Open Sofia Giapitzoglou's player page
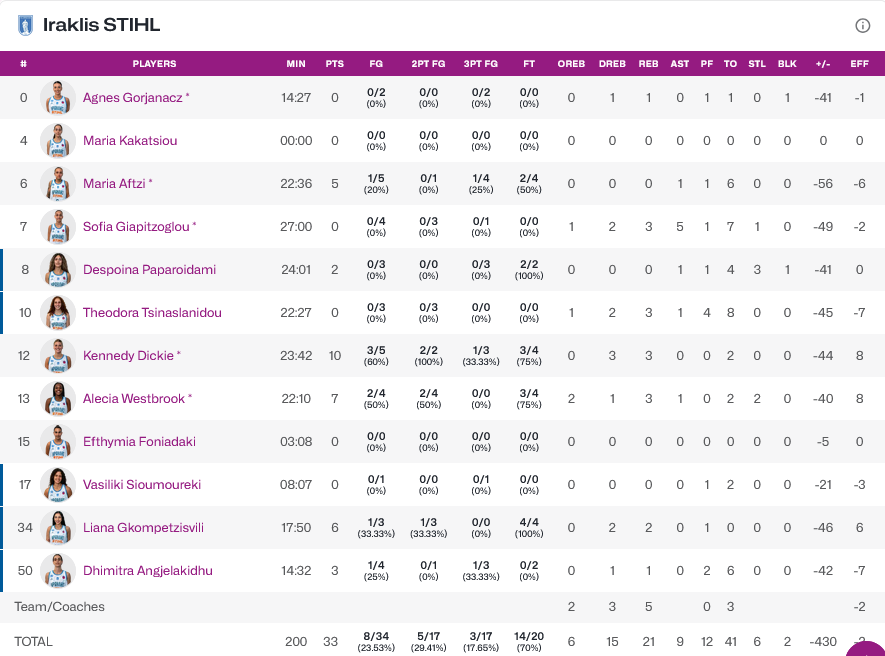 [x=136, y=227]
